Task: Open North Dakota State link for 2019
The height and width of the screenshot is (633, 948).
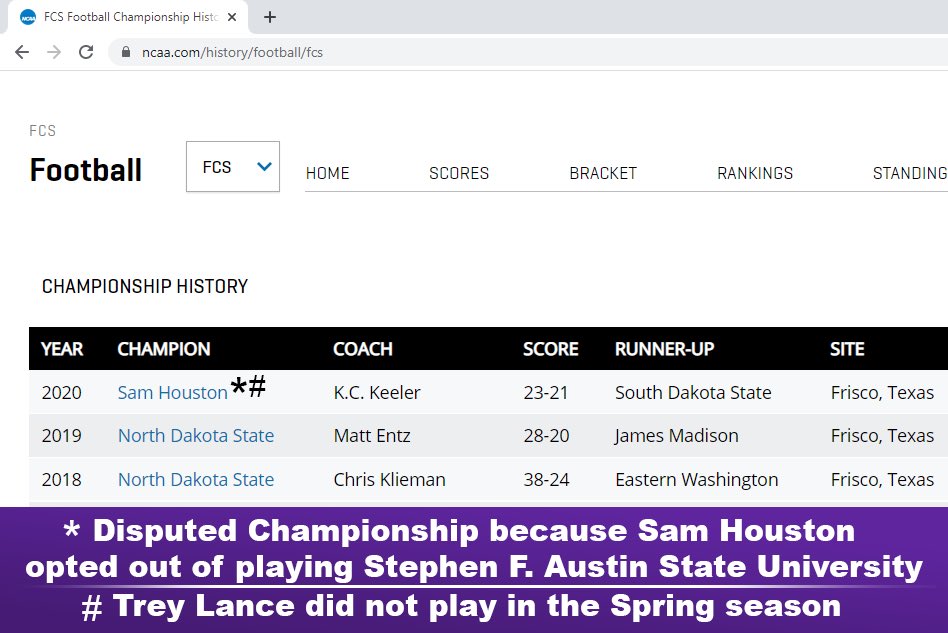Action: (196, 436)
